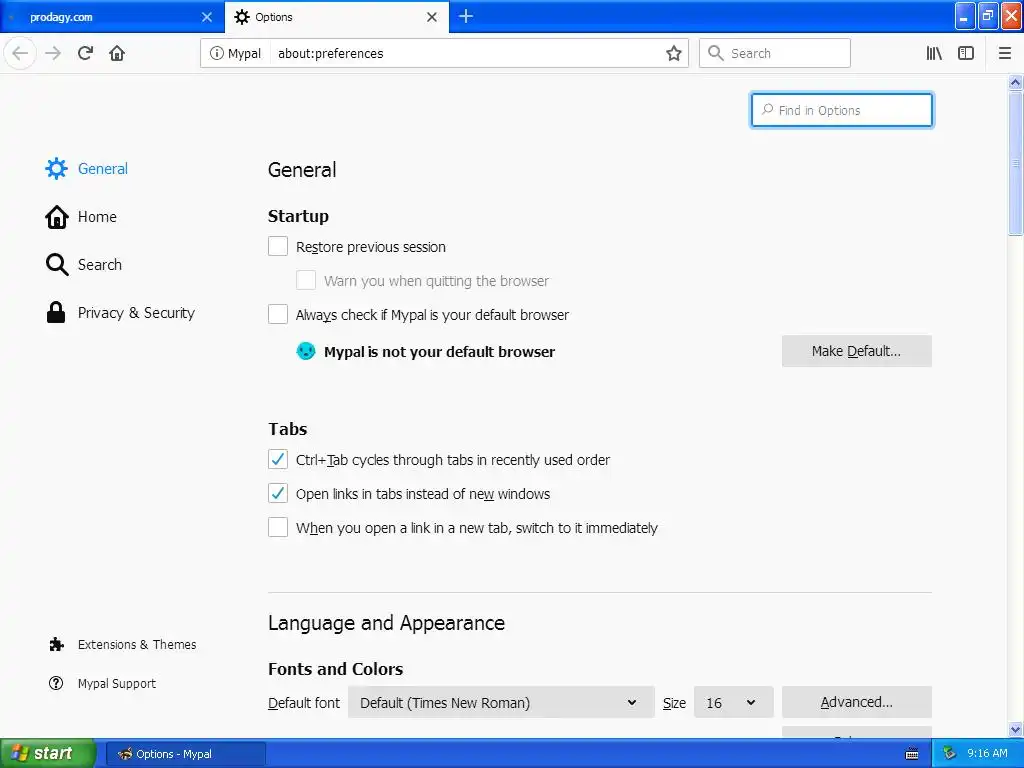1024x768 pixels.
Task: Open the home page via toolbar icon
Action: [117, 53]
